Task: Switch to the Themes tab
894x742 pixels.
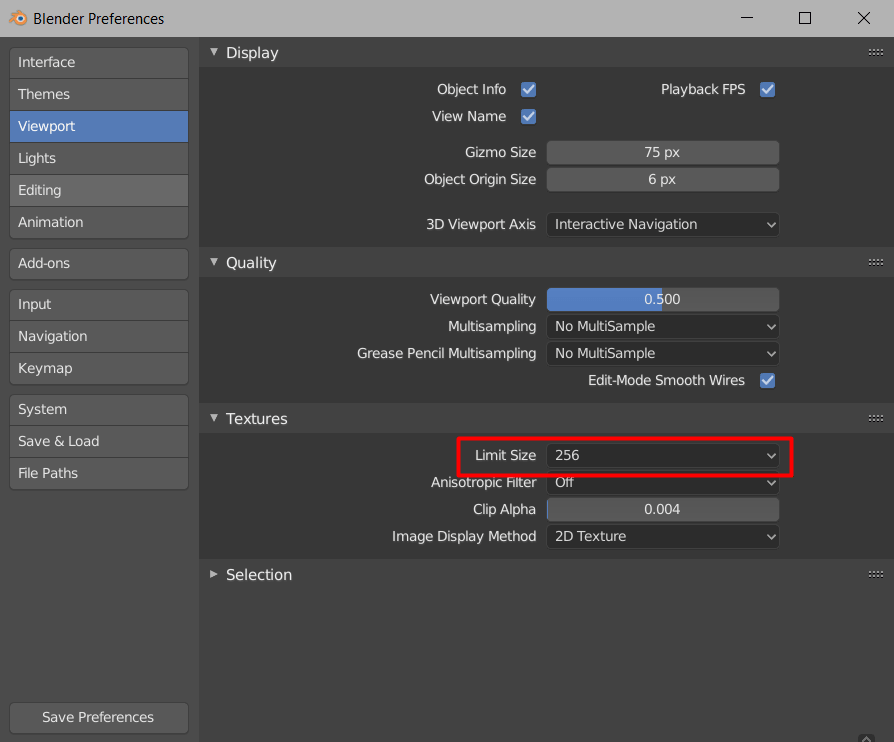Action: (x=99, y=94)
